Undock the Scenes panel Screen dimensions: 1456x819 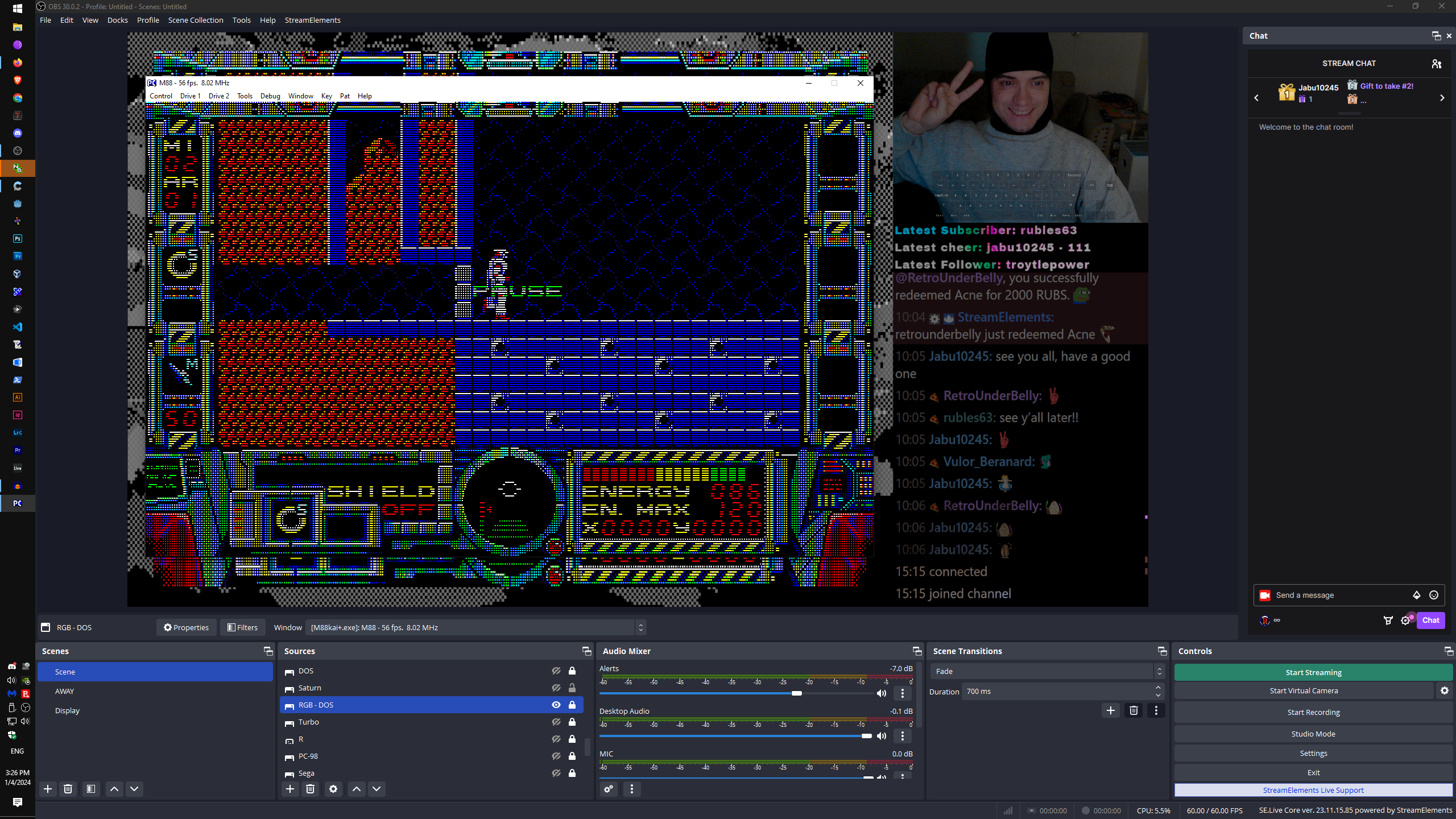(x=268, y=651)
